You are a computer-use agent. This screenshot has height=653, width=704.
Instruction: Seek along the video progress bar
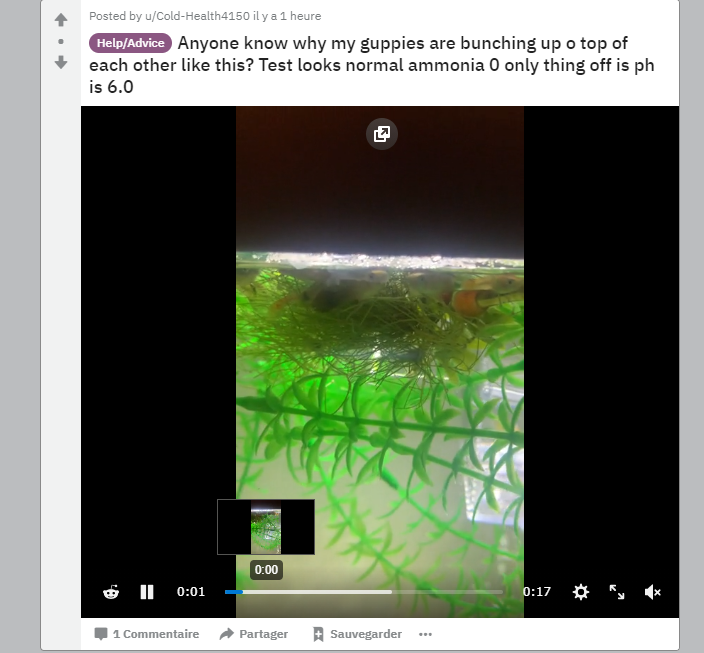pyautogui.click(x=364, y=592)
